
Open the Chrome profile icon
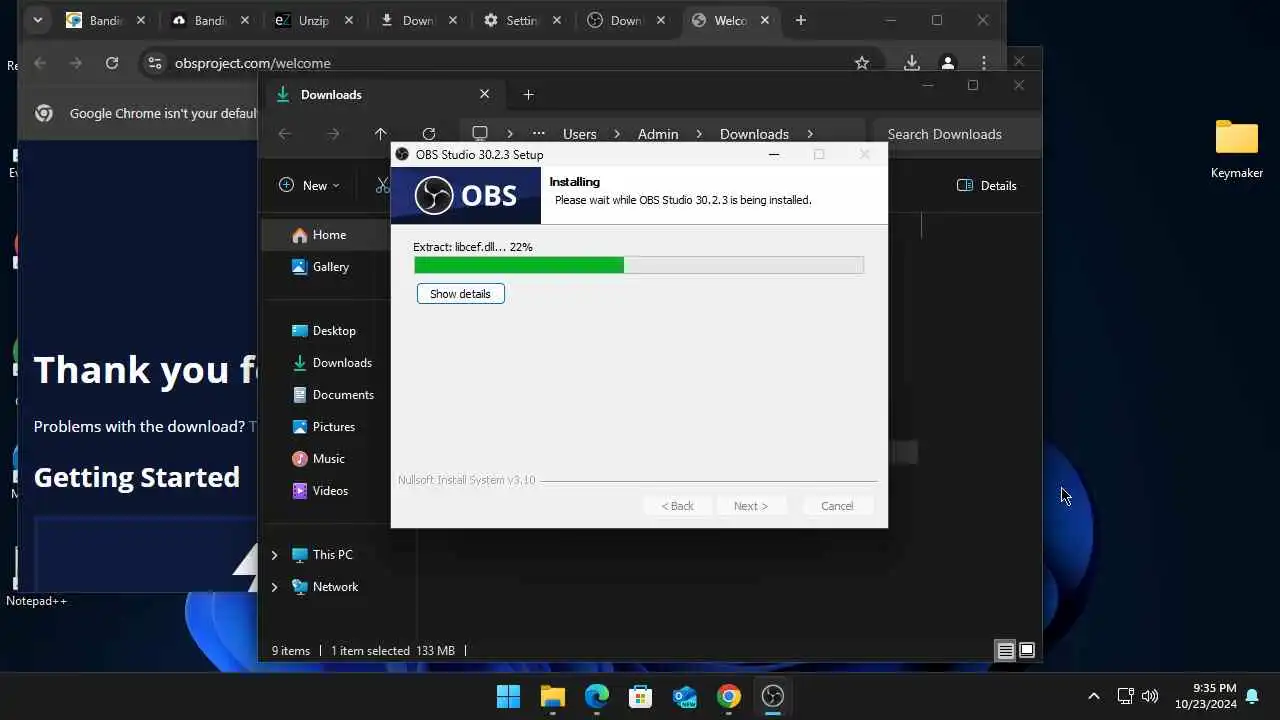tap(948, 63)
